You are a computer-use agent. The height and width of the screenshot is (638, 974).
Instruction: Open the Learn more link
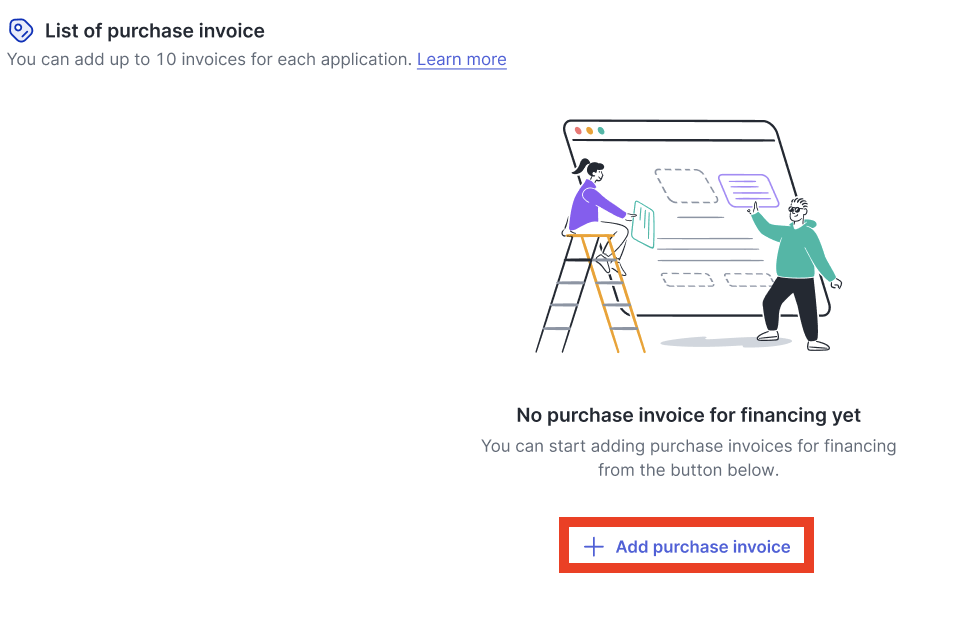click(x=462, y=60)
